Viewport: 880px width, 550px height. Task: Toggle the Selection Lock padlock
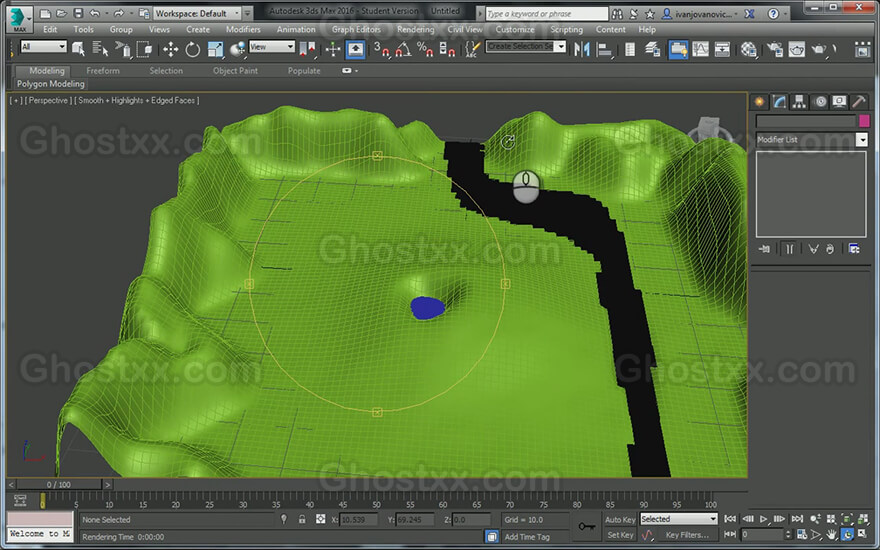302,519
